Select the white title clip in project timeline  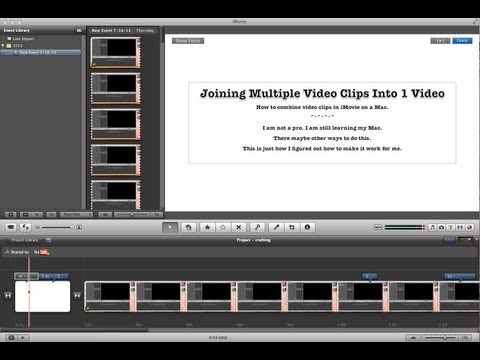(43, 297)
